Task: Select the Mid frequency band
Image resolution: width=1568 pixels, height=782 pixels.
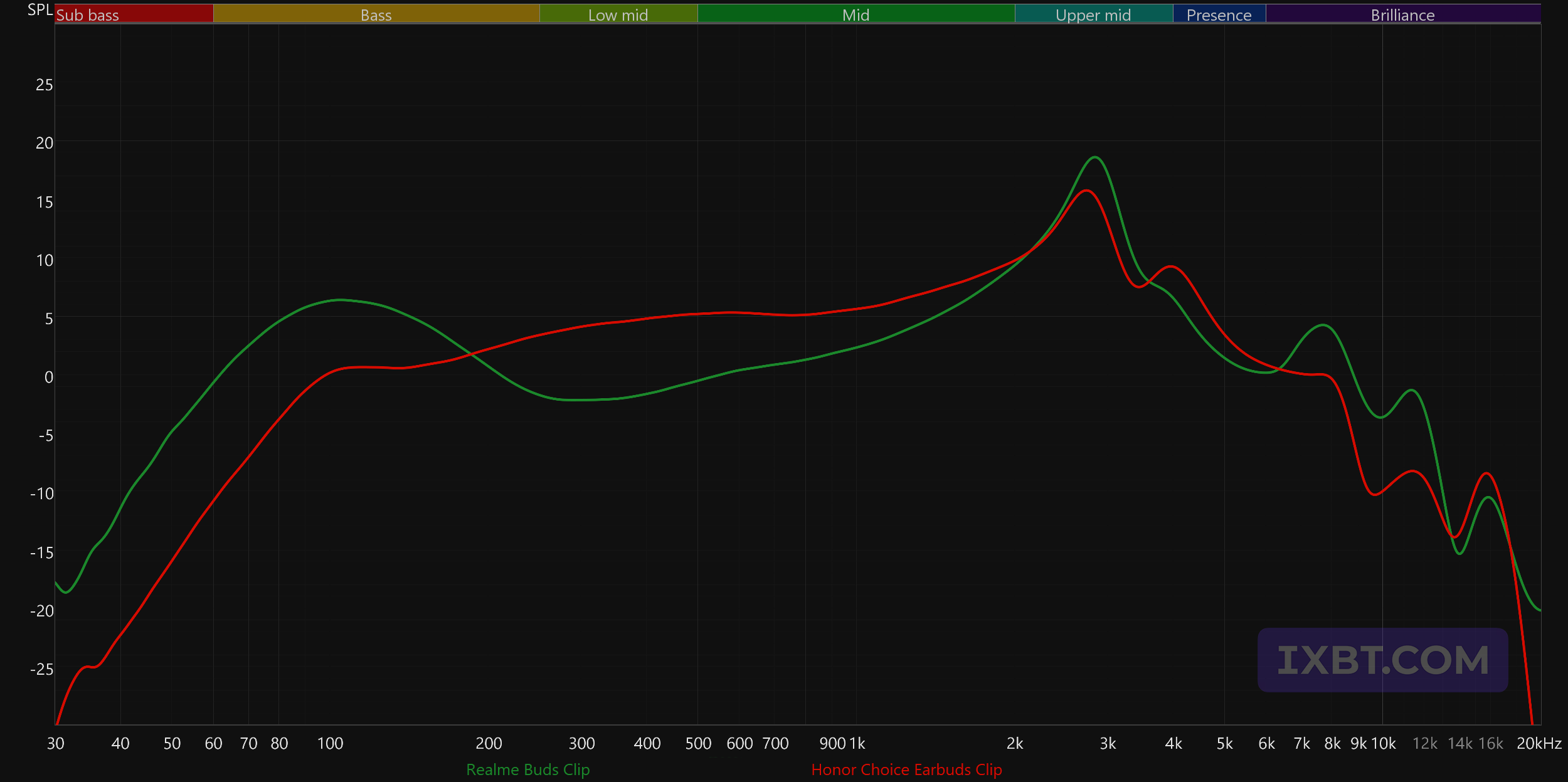Action: click(x=856, y=14)
